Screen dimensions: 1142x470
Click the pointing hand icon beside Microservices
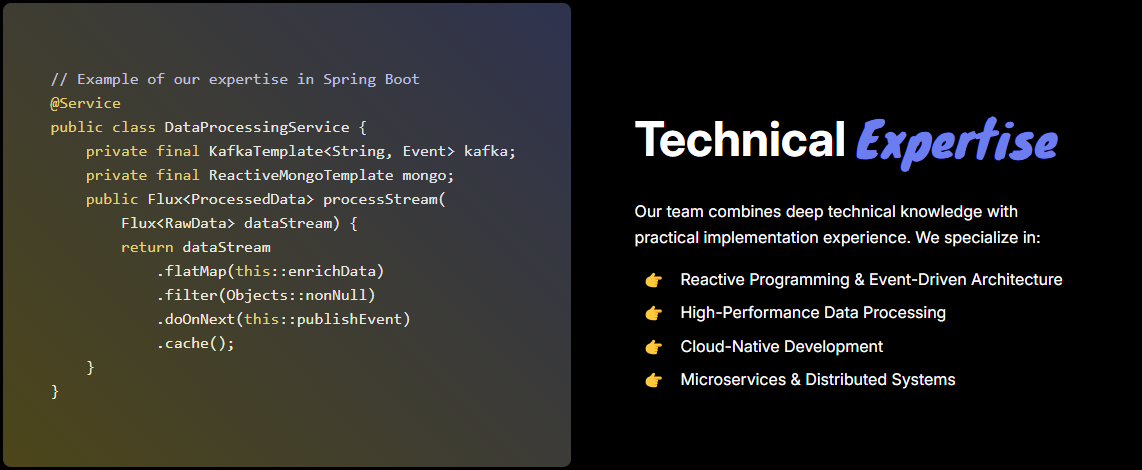[653, 380]
